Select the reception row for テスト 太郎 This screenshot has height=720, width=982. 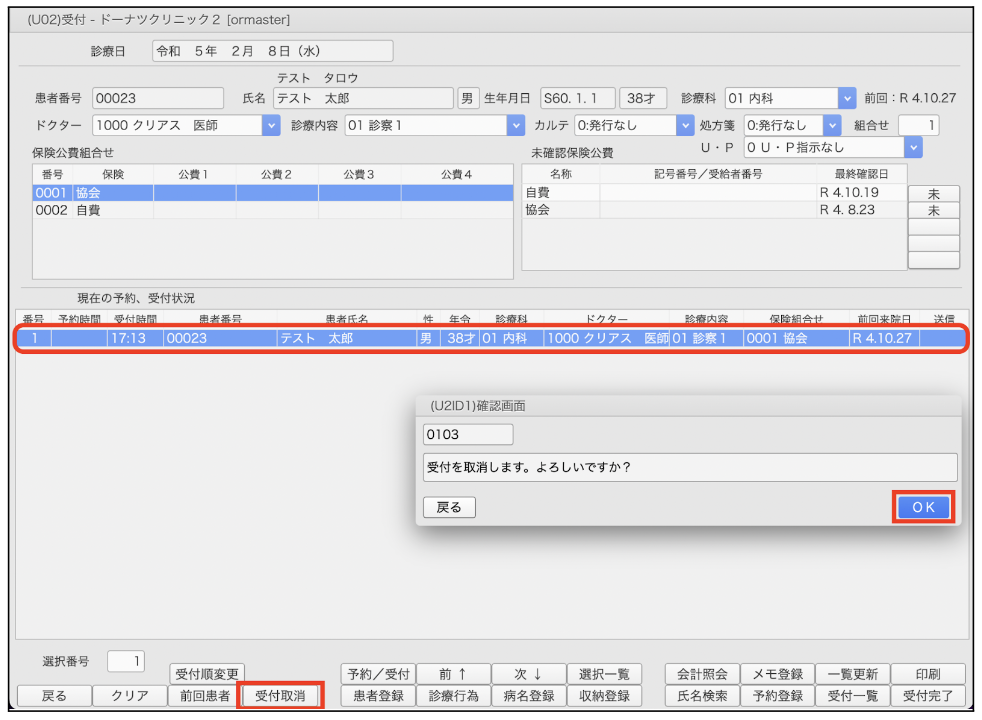[x=490, y=339]
